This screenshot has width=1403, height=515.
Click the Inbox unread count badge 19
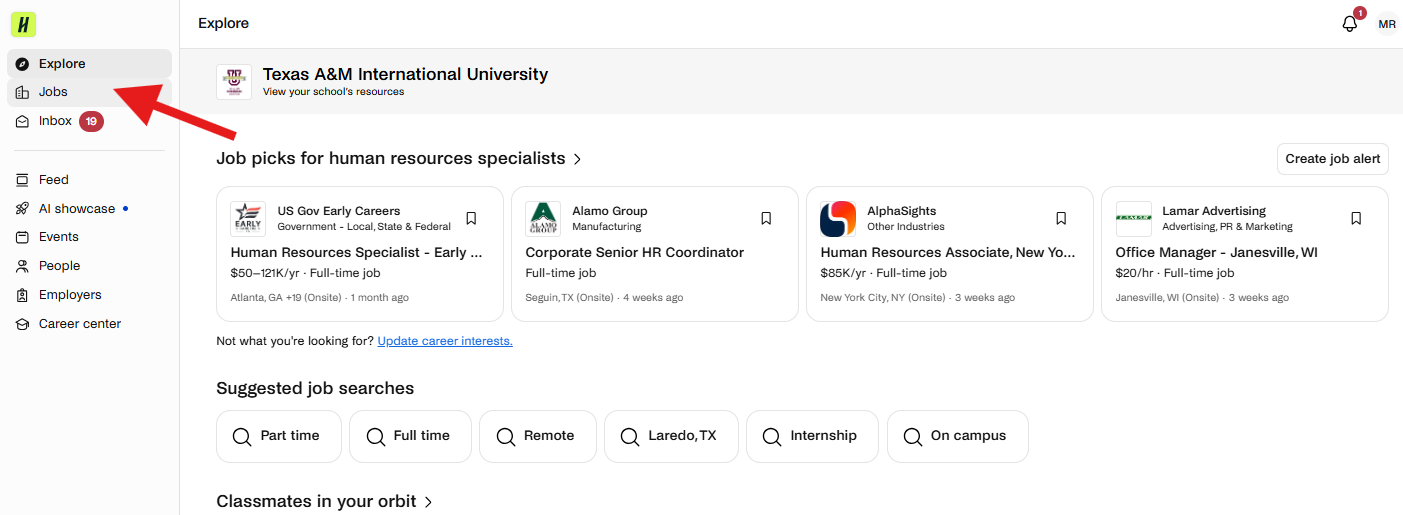(91, 121)
